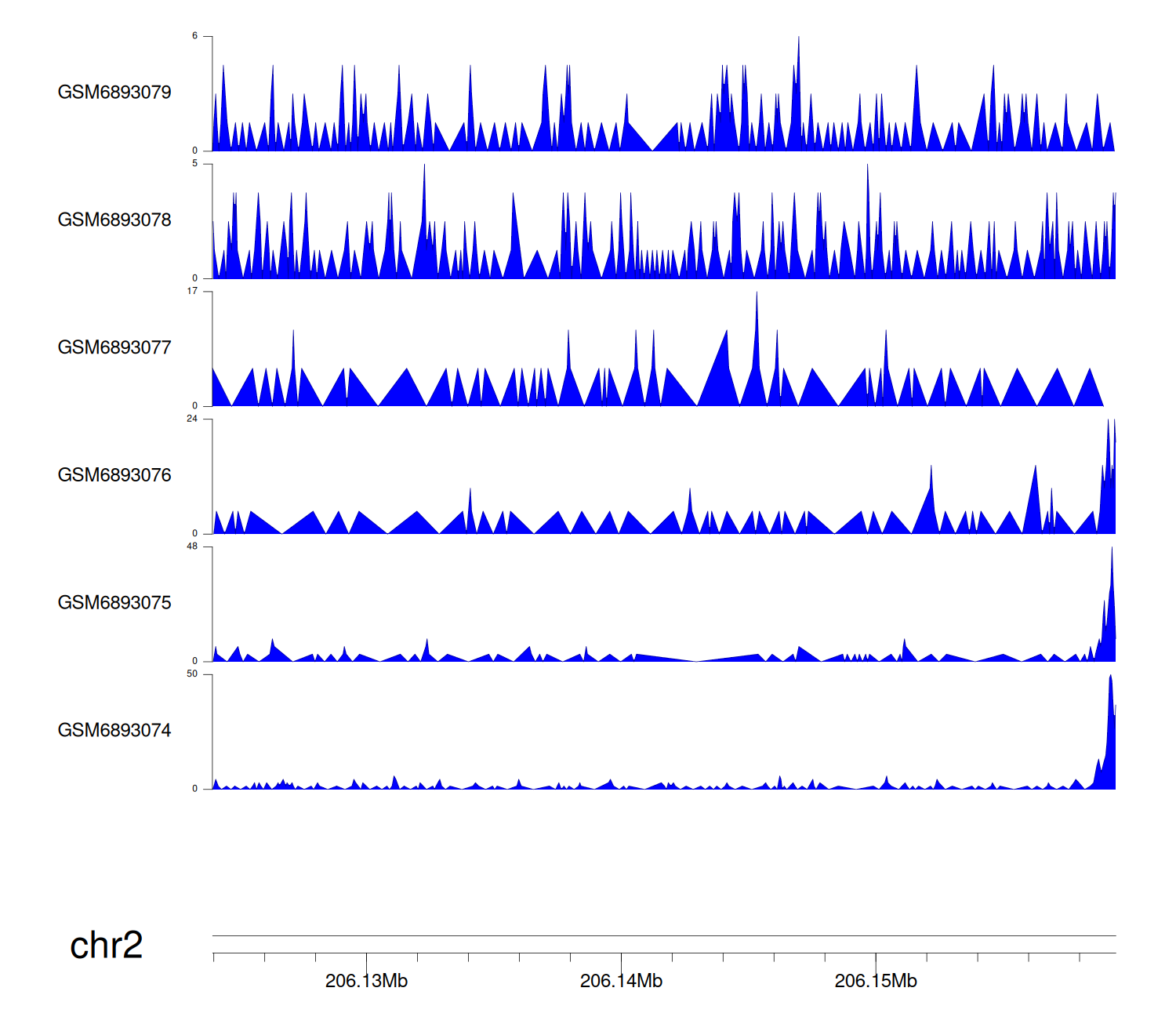Click the 206.15Mb axis position label
Viewport: 1176px width, 1035px height.
point(876,982)
